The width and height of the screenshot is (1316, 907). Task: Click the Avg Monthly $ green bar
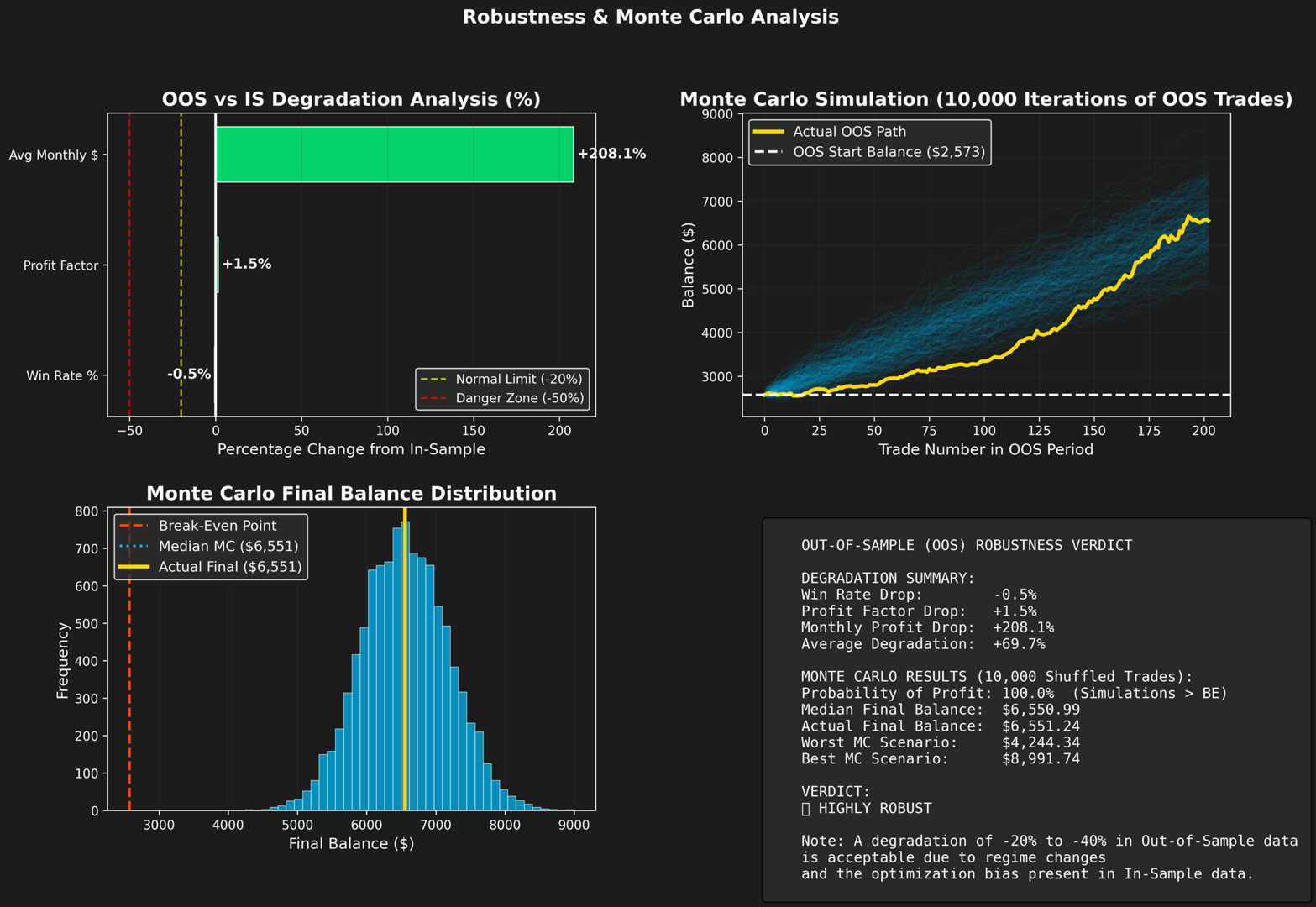pos(395,155)
